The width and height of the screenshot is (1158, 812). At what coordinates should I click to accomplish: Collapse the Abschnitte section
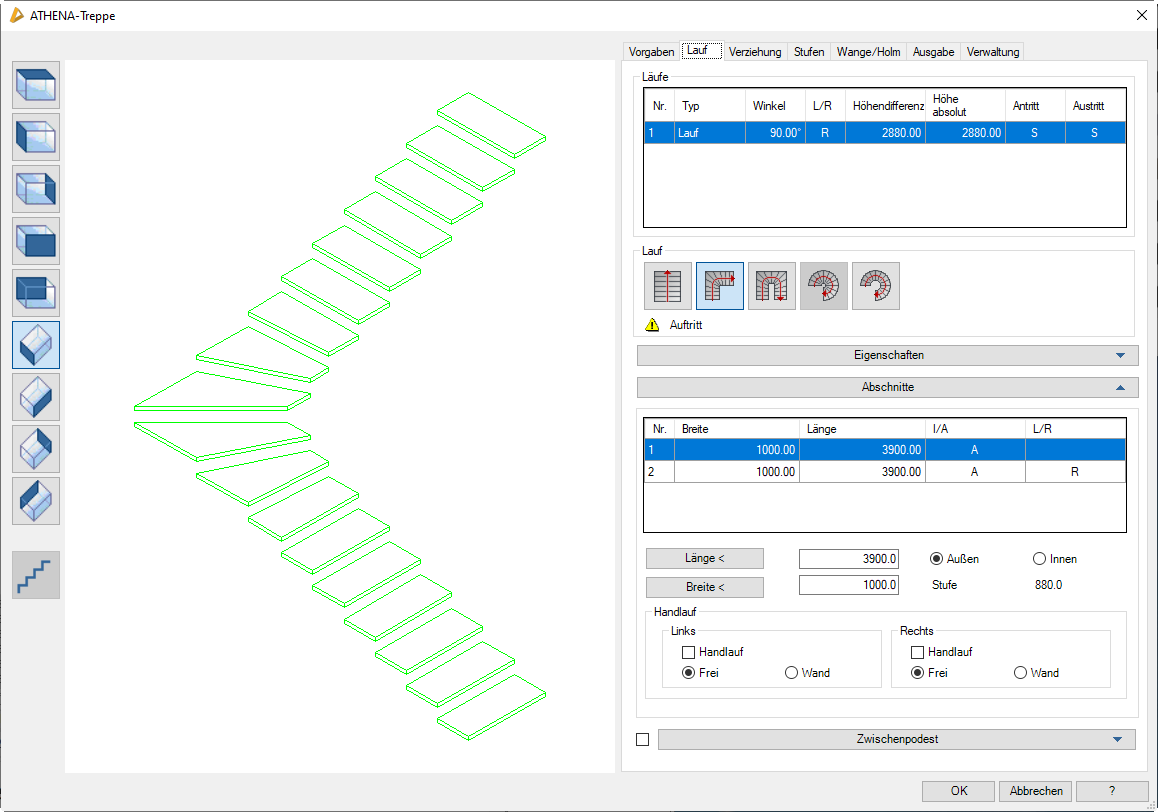click(887, 387)
